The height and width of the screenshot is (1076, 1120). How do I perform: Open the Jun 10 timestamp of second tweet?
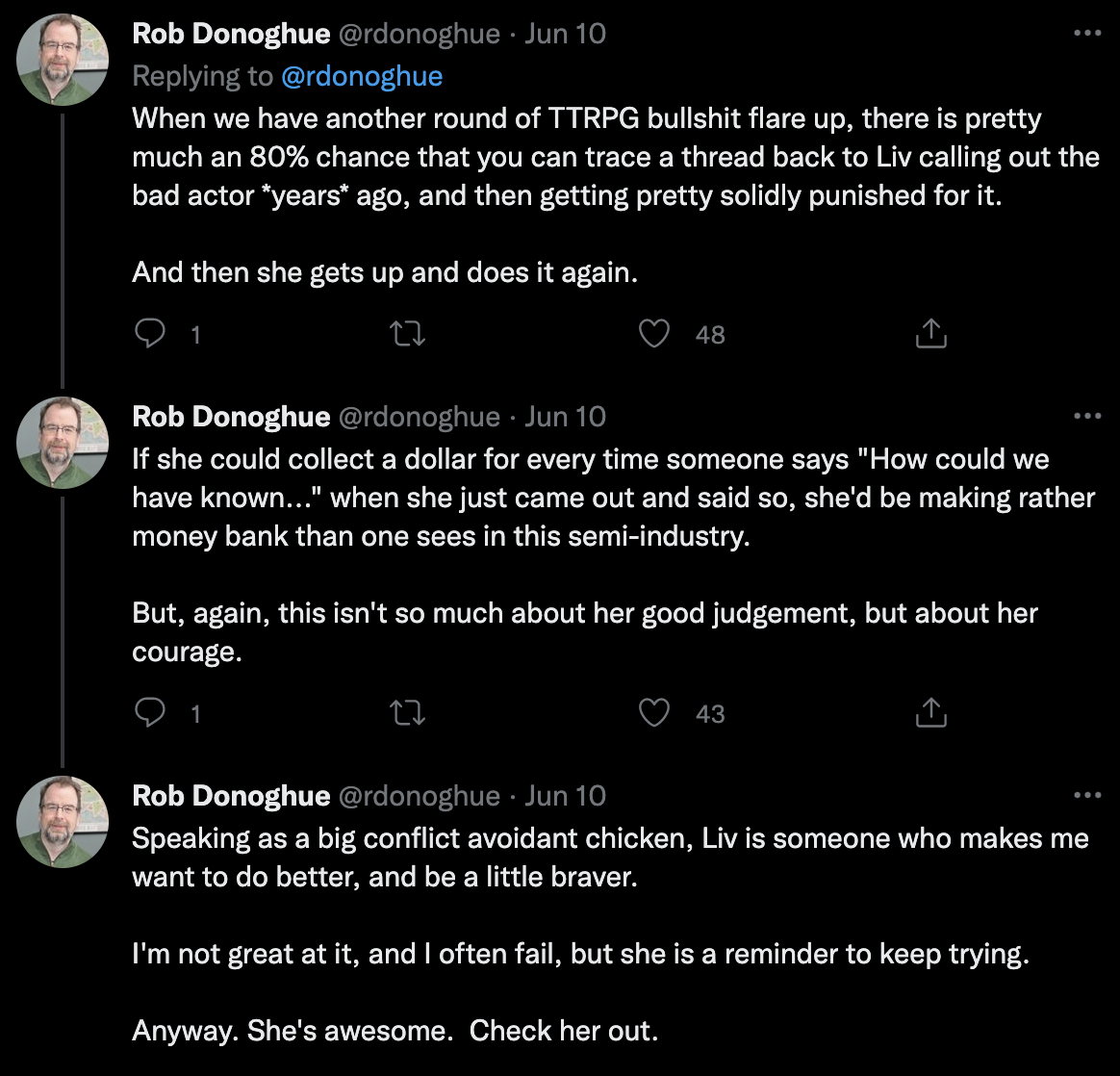point(565,417)
